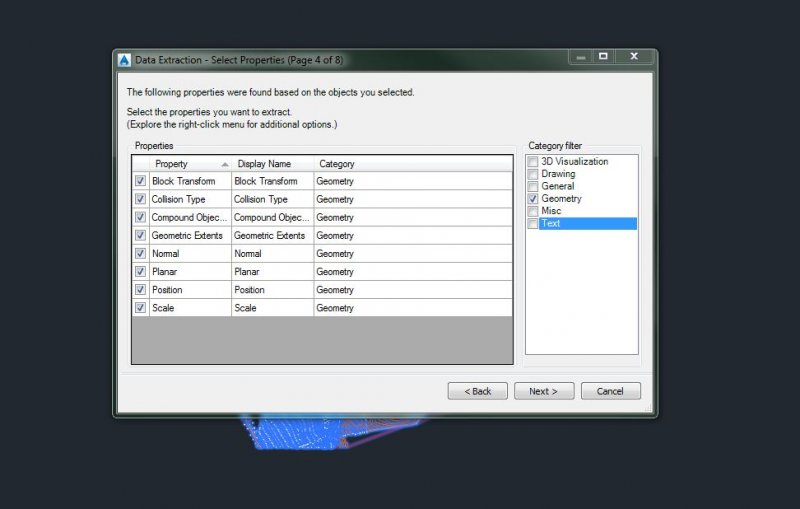Viewport: 800px width, 509px height.
Task: Select the Position display name cell
Action: 272,290
